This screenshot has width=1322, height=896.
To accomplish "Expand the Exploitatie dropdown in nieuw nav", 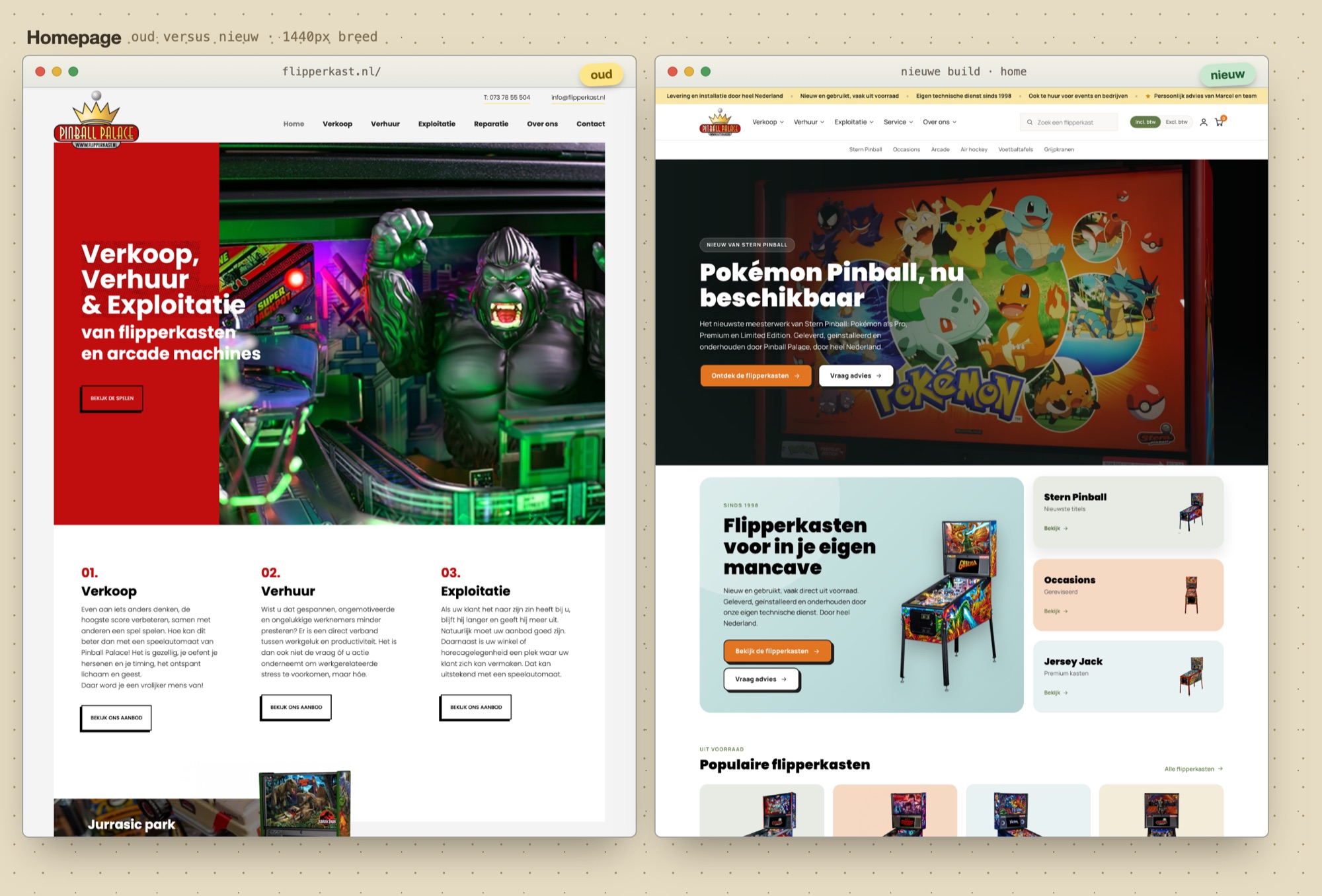I will [x=854, y=122].
